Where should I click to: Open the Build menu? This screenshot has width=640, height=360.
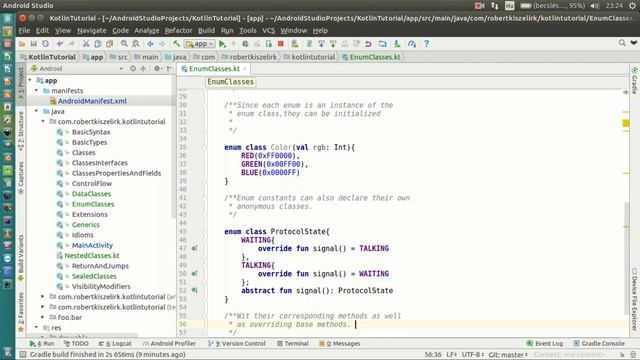tap(206, 31)
